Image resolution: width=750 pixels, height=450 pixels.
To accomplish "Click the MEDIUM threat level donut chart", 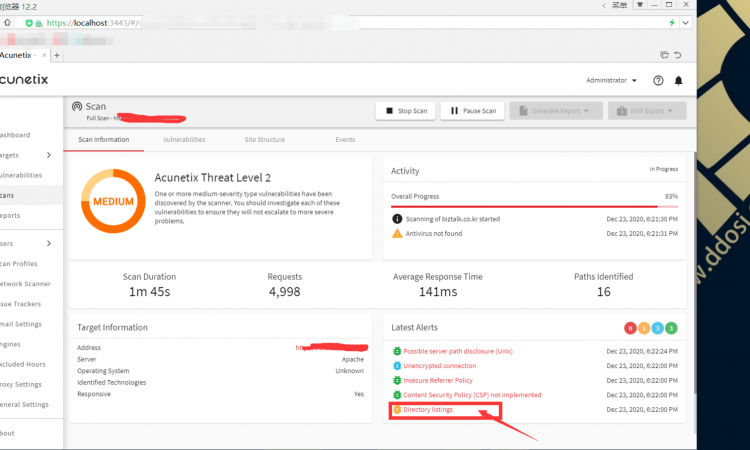I will tap(113, 201).
